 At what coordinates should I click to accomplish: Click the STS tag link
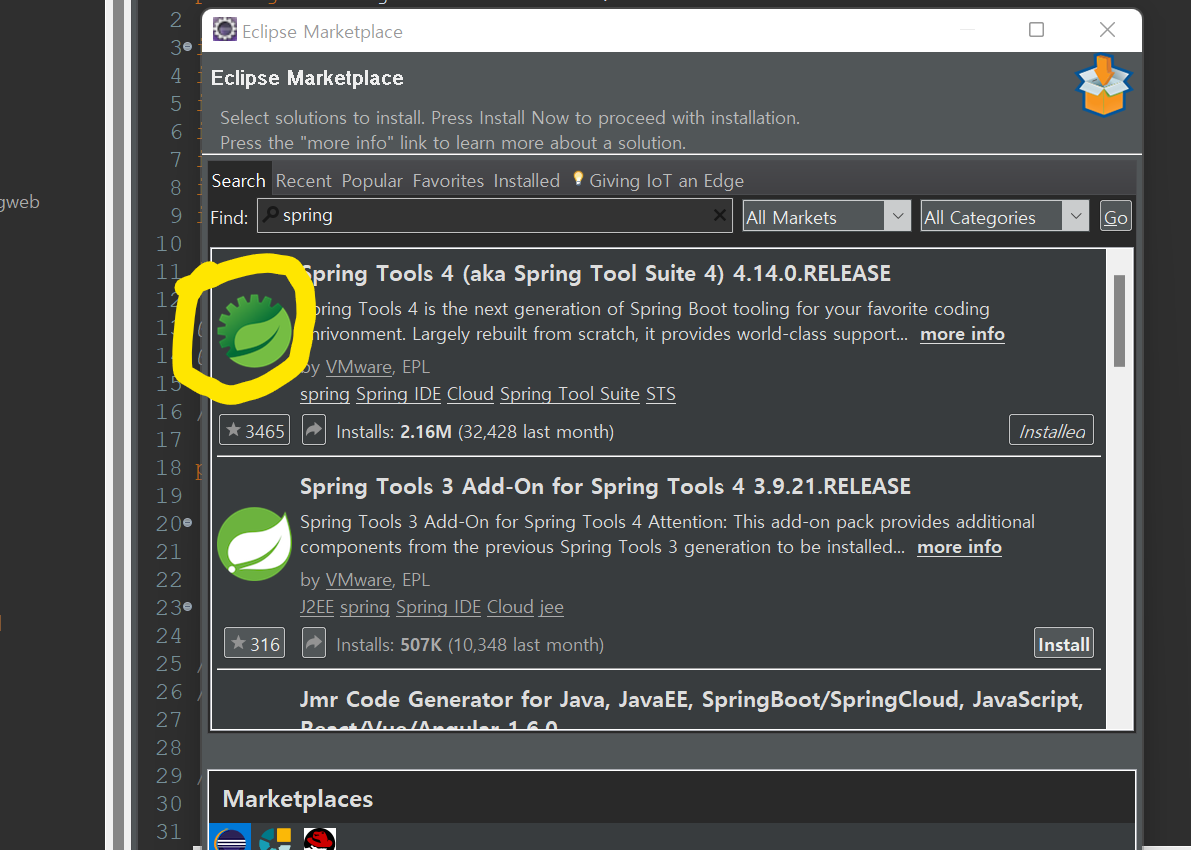click(x=661, y=393)
